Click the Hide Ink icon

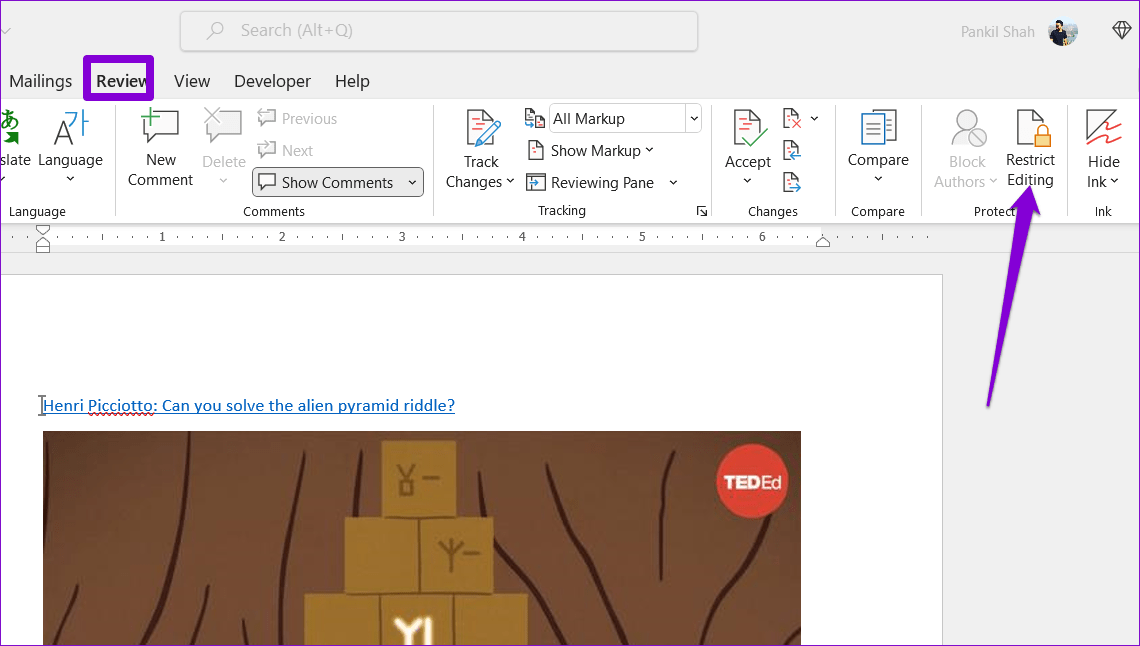(1103, 148)
